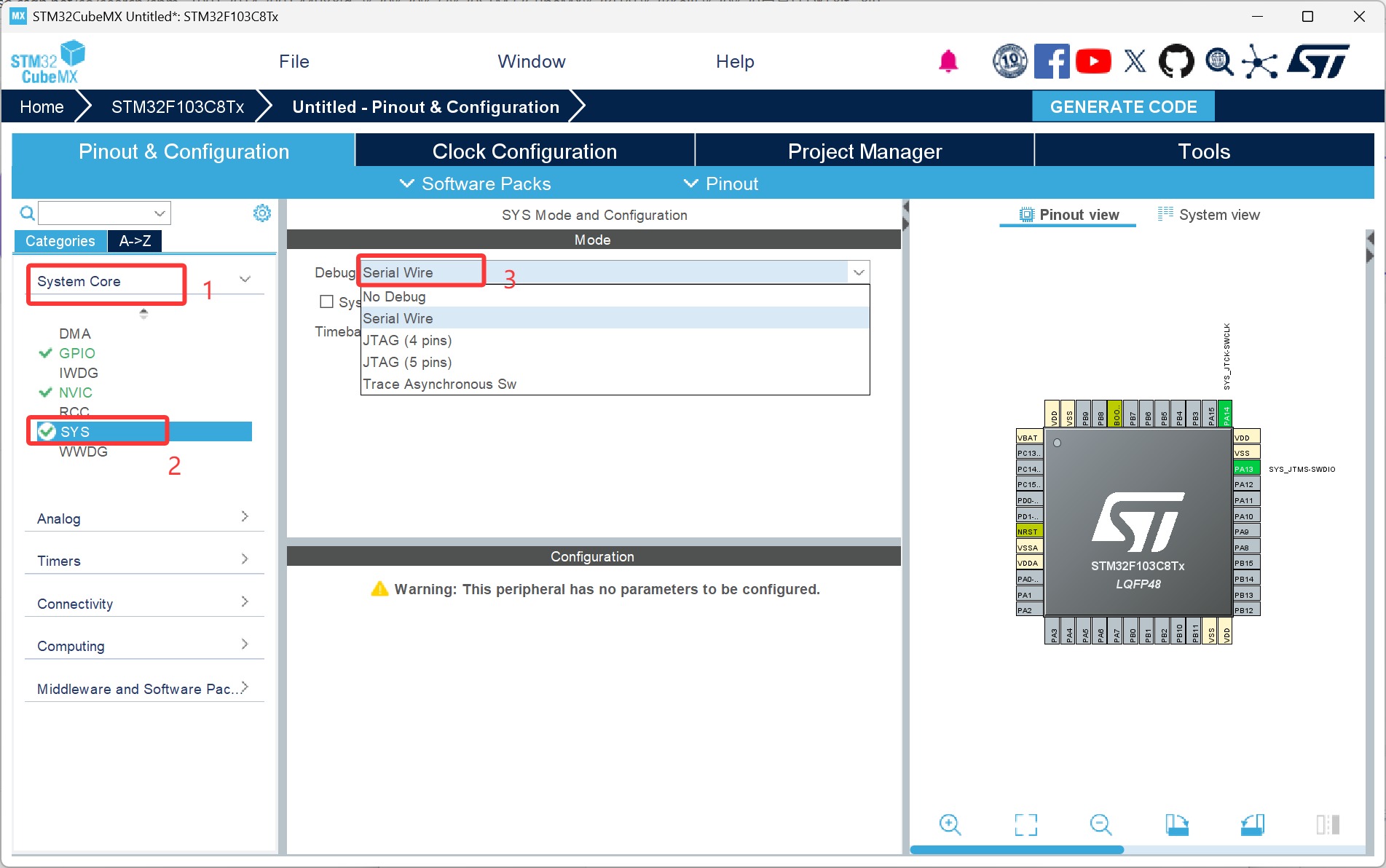This screenshot has height=868, width=1386.
Task: Click the PB12 pin on chip
Action: point(1246,610)
